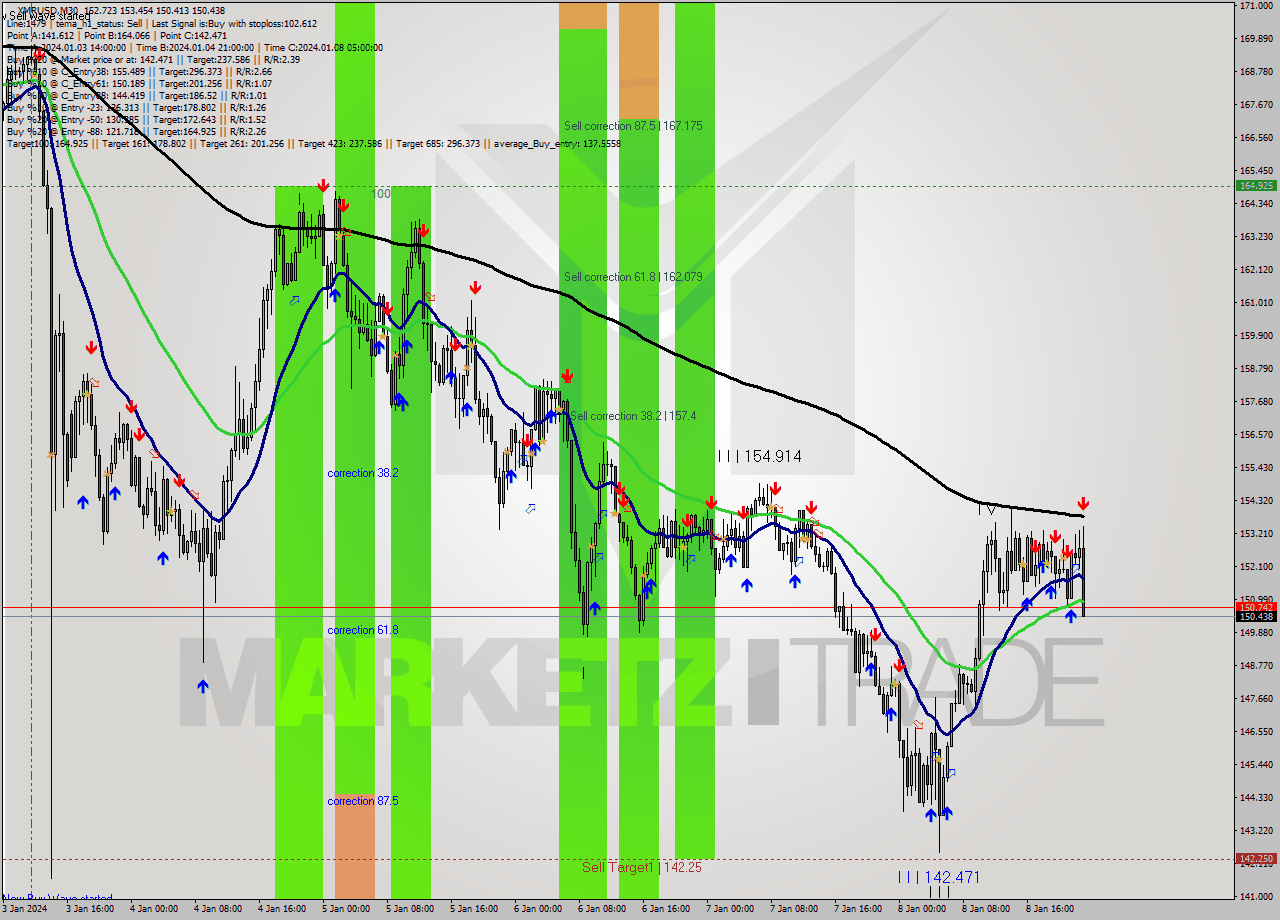Click the Sell Target1 | 142.25 label
Image resolution: width=1280 pixels, height=920 pixels.
(642, 867)
